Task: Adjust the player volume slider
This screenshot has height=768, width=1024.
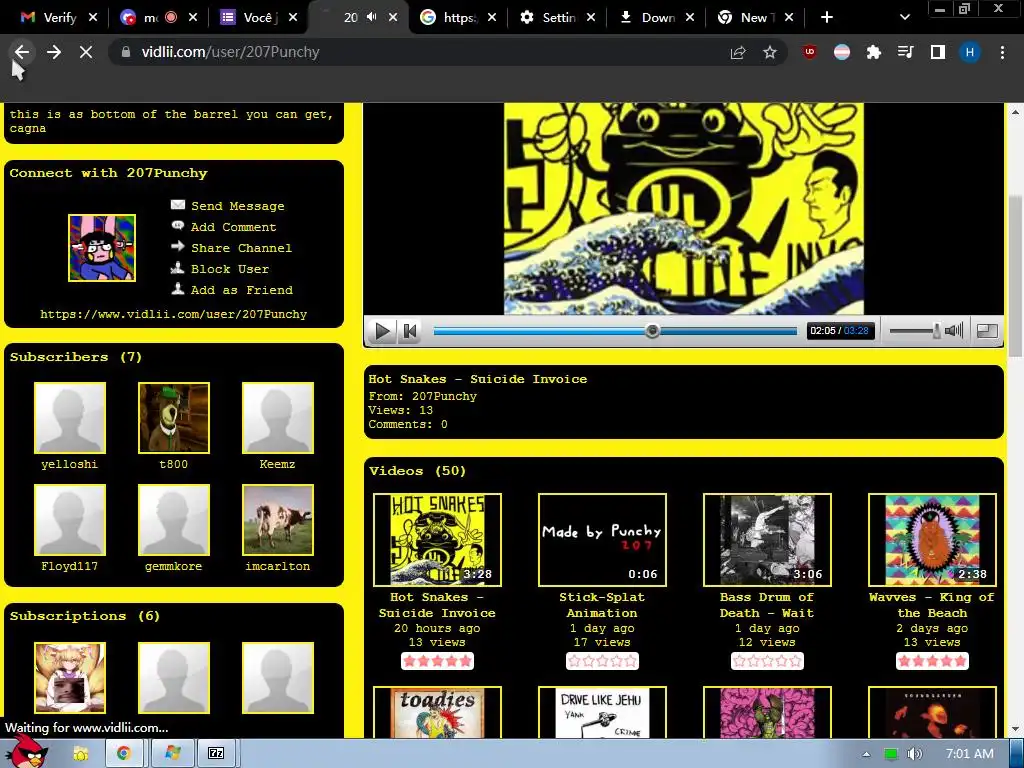Action: pyautogui.click(x=914, y=331)
